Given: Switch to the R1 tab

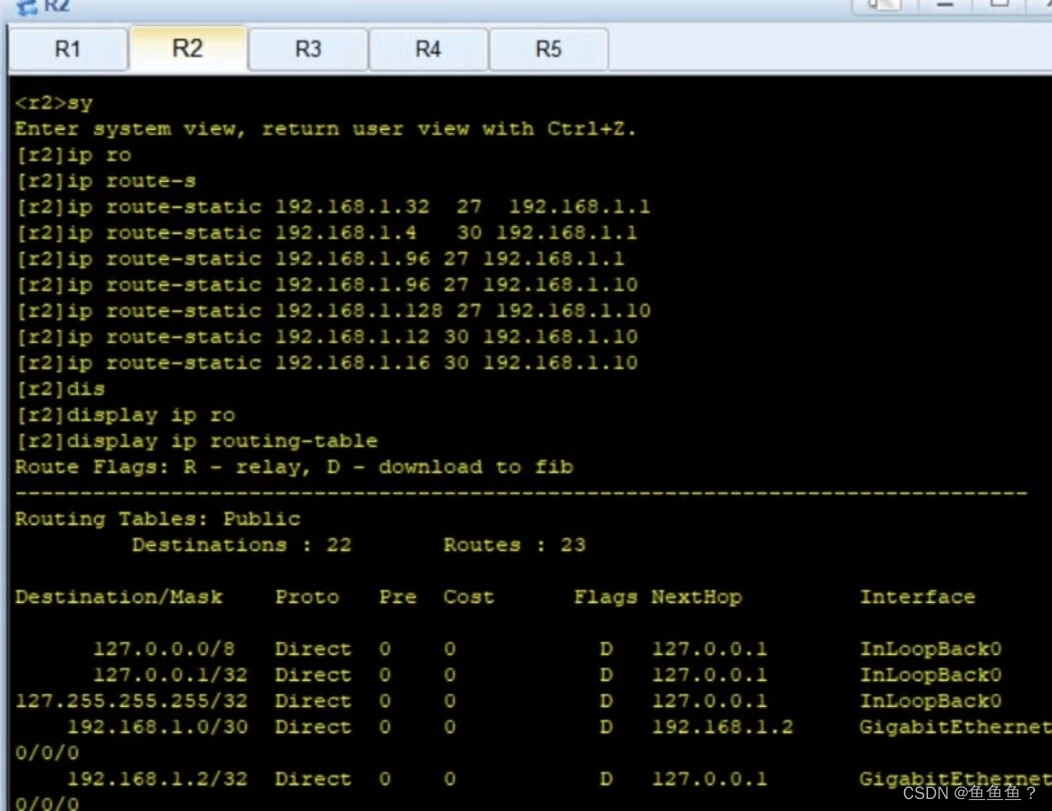Looking at the screenshot, I should click(x=68, y=49).
